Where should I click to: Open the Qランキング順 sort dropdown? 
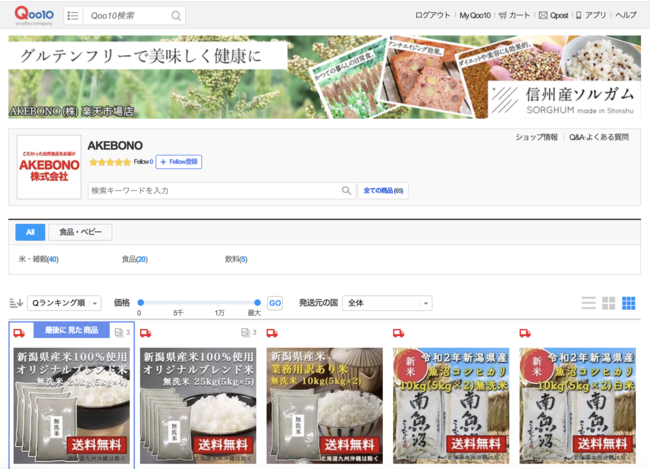(65, 303)
